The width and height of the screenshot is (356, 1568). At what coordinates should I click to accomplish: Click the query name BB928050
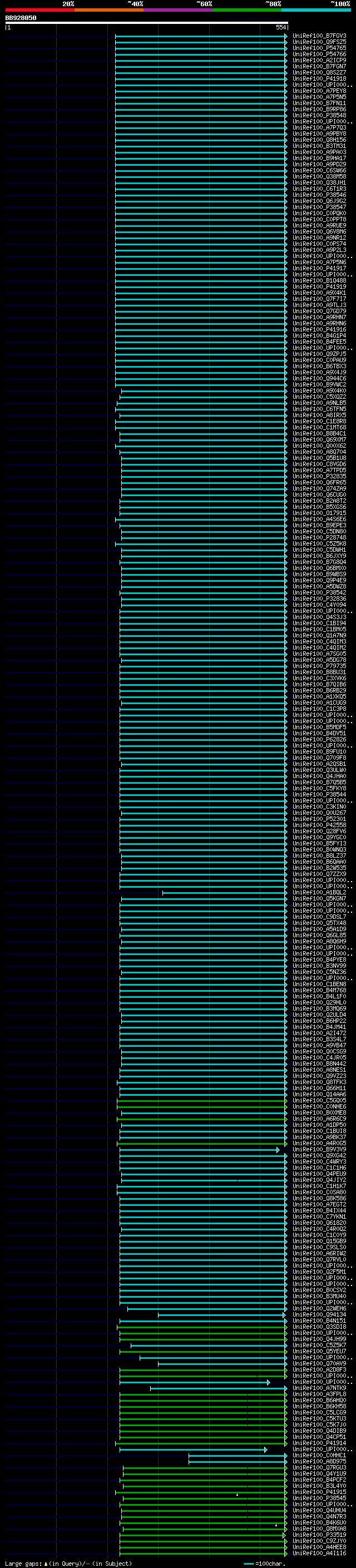tap(21, 18)
